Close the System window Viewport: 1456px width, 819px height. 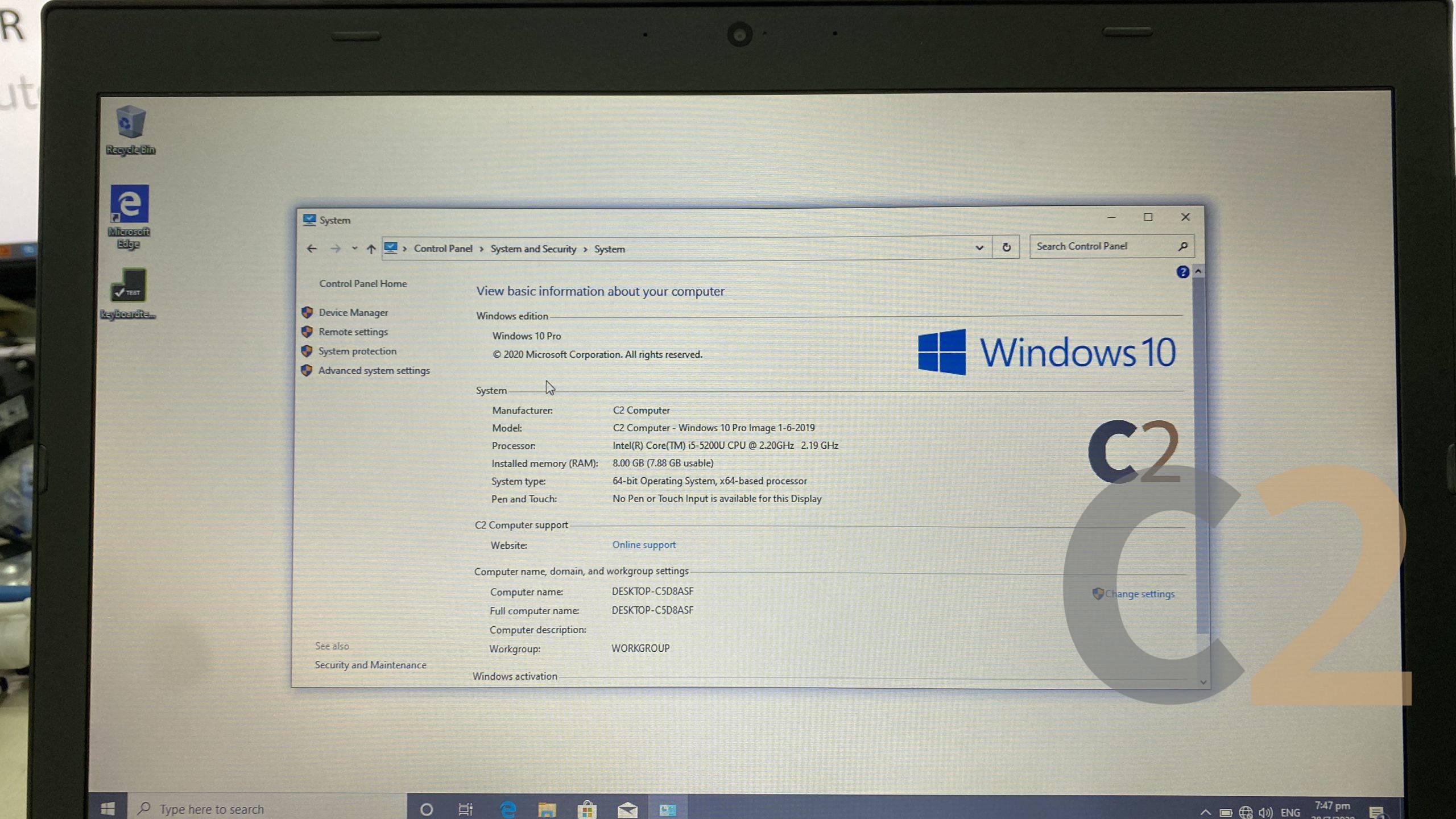click(1185, 217)
